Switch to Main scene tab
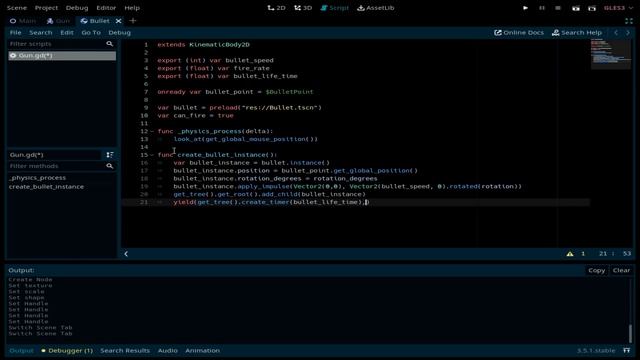The image size is (640, 360). click(x=23, y=21)
